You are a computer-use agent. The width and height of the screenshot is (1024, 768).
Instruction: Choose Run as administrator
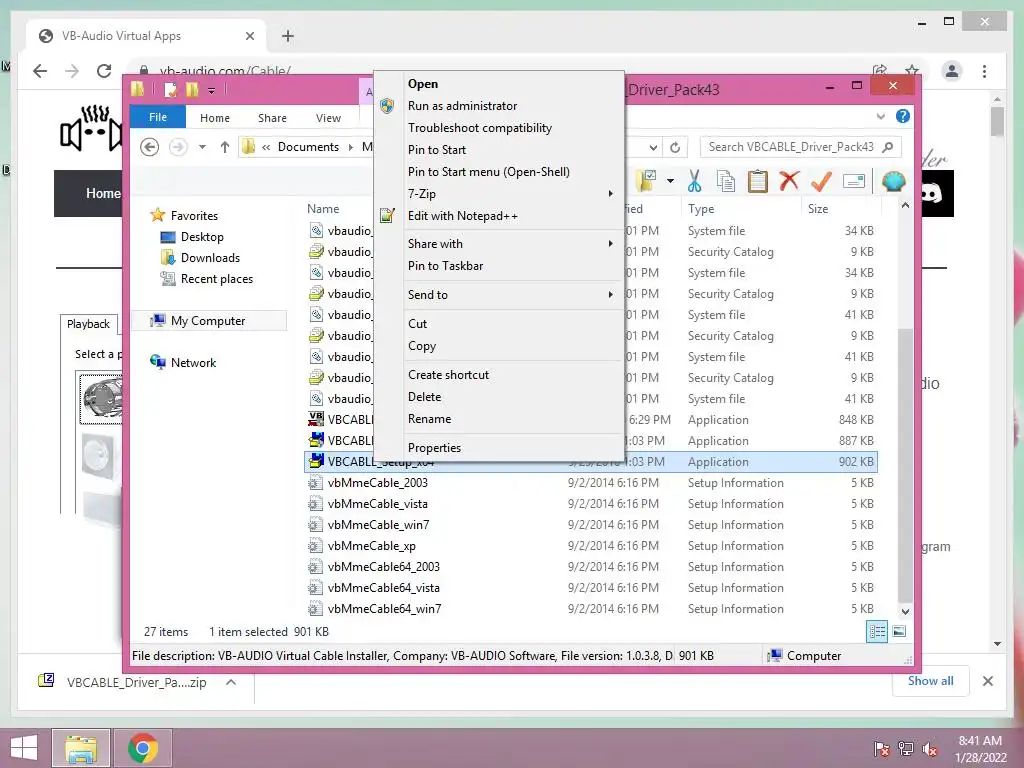coord(499,106)
